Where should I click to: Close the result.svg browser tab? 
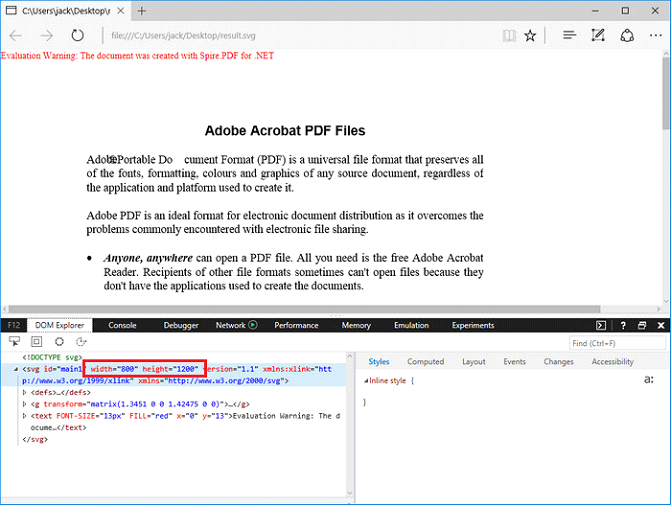[121, 11]
